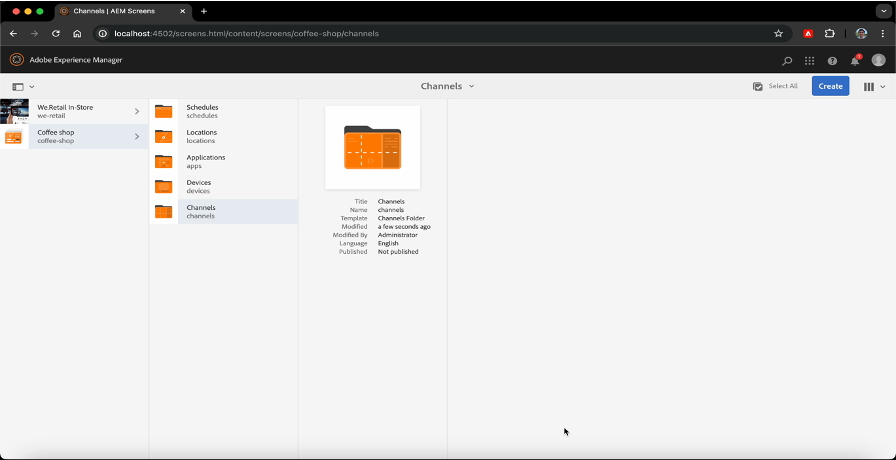Open the Solutions grid switcher icon
This screenshot has width=896, height=460.
coord(809,60)
